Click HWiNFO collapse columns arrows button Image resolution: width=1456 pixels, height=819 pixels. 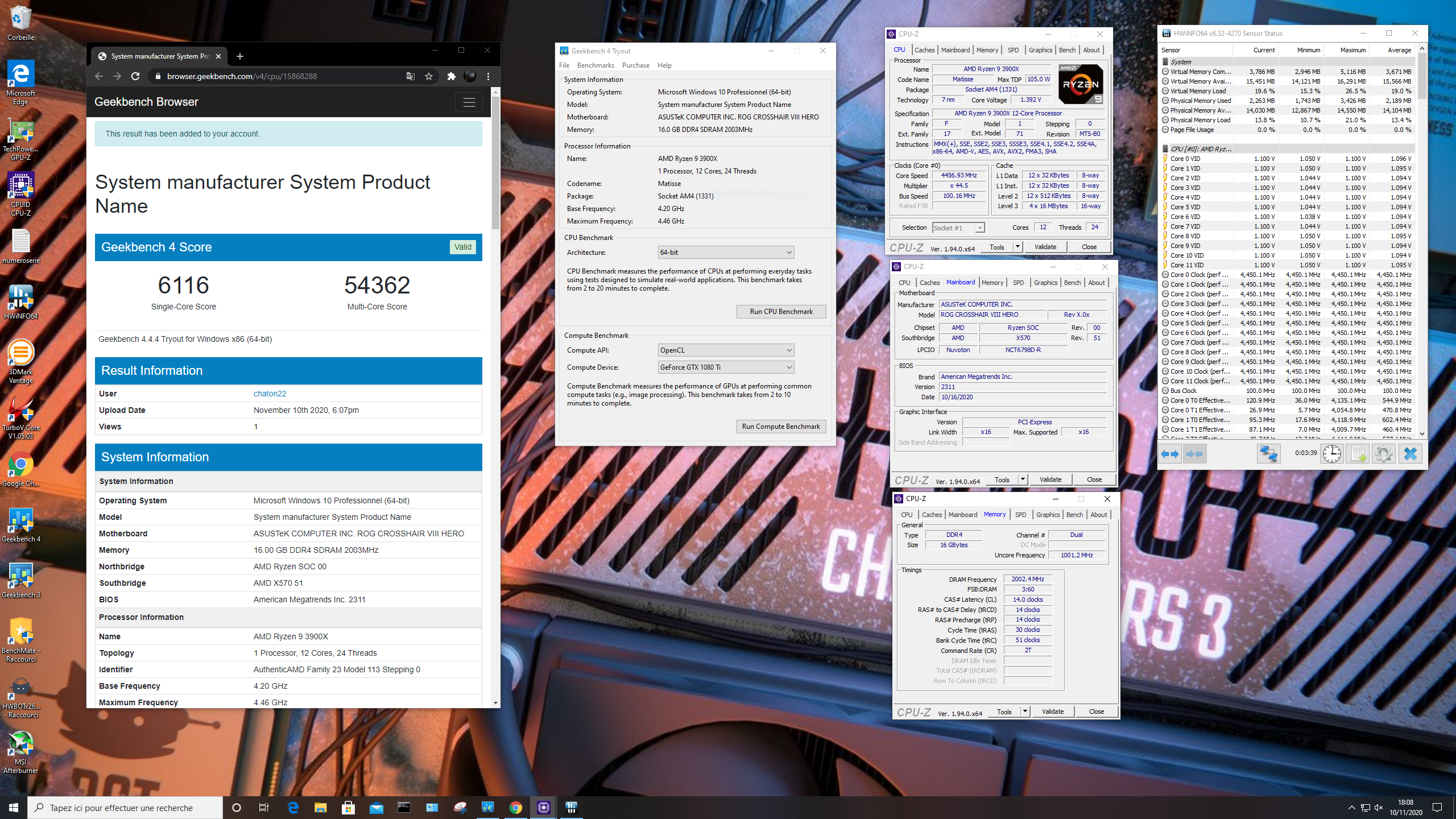tap(1194, 454)
